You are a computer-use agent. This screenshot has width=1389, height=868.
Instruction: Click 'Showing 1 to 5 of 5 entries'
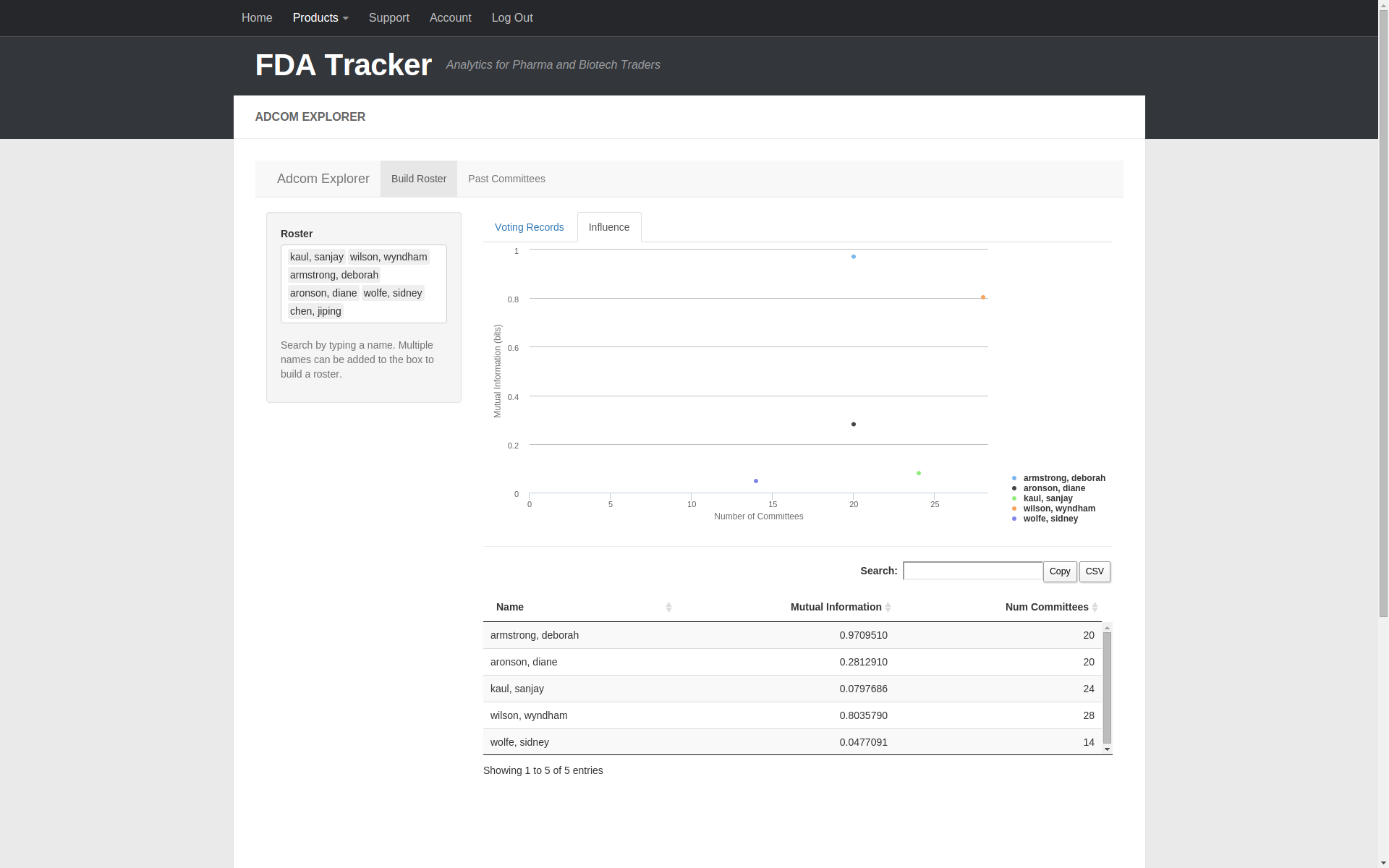[x=543, y=770]
